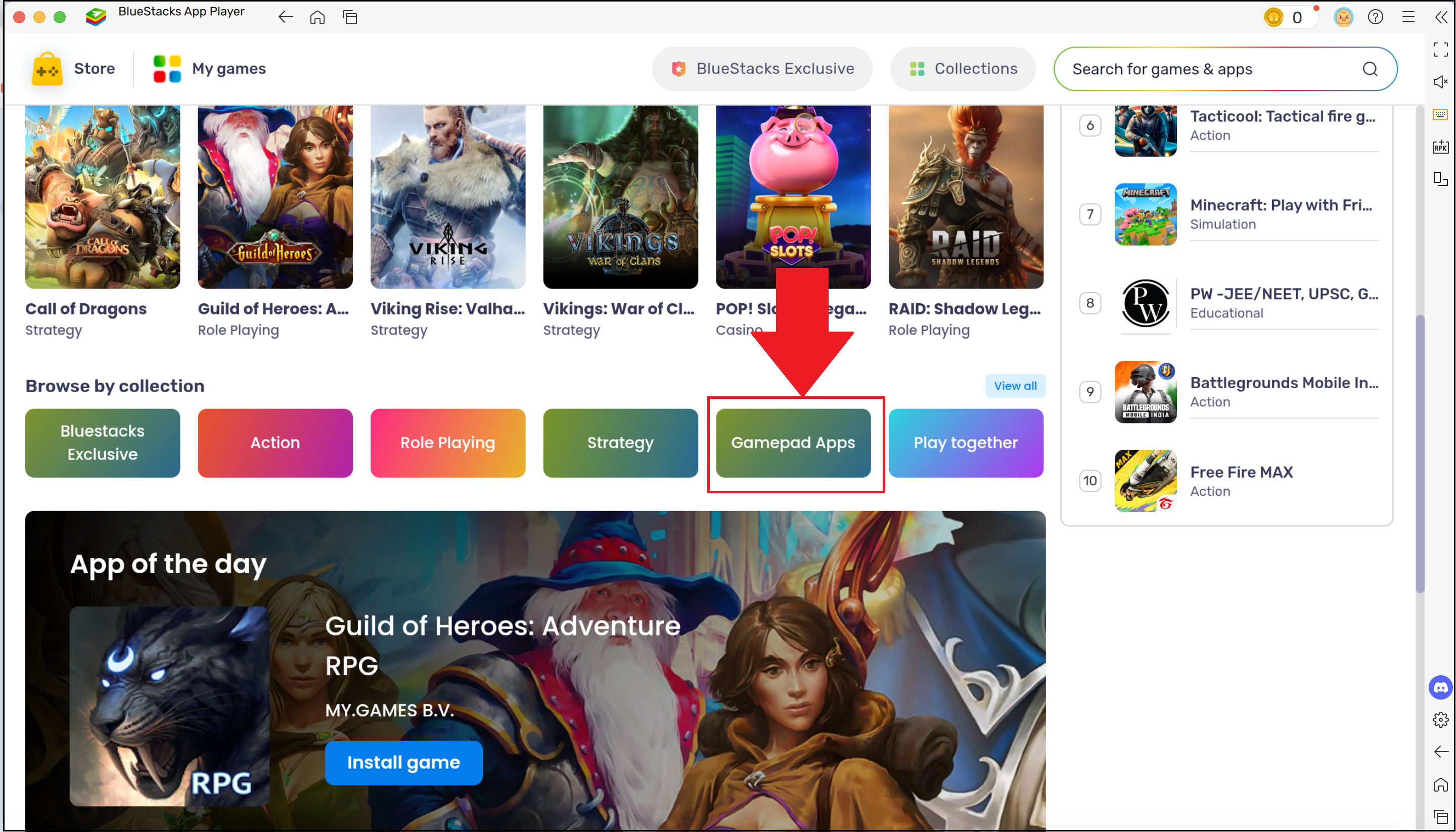Open the Collections dropdown
This screenshot has width=1456, height=832.
pyautogui.click(x=963, y=69)
